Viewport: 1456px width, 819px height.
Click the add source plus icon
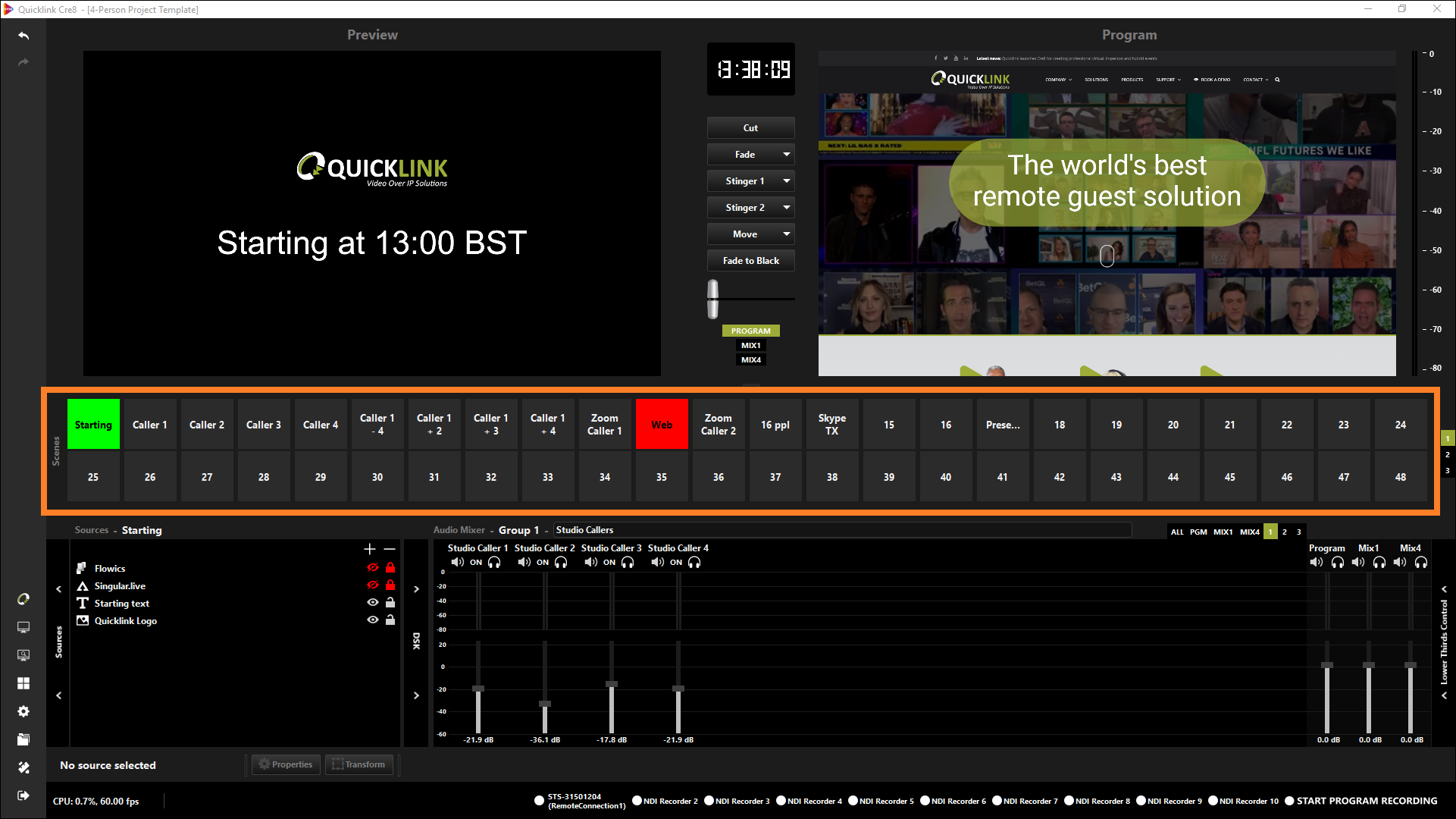370,549
